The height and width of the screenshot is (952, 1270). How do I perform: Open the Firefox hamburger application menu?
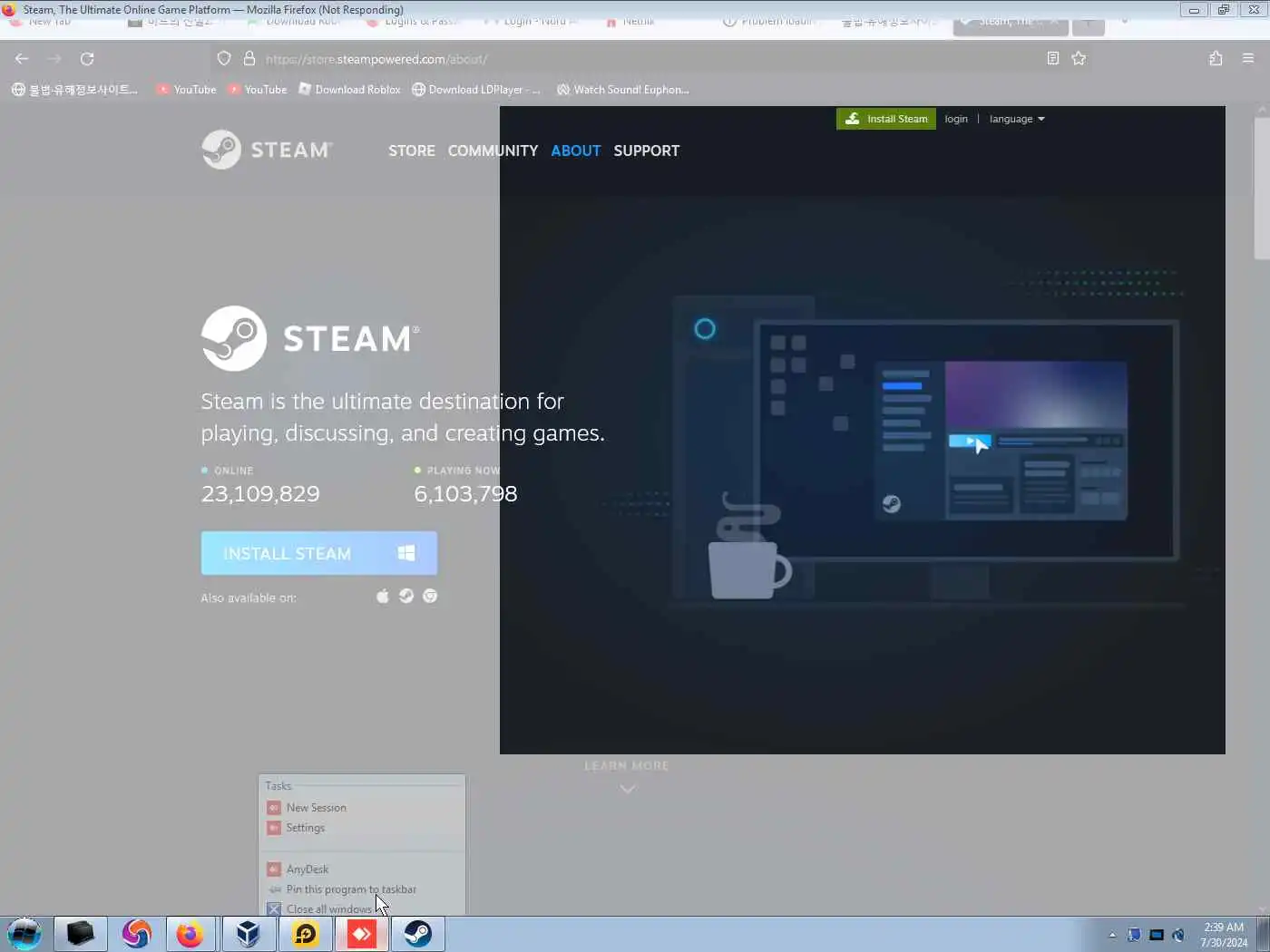(1248, 59)
